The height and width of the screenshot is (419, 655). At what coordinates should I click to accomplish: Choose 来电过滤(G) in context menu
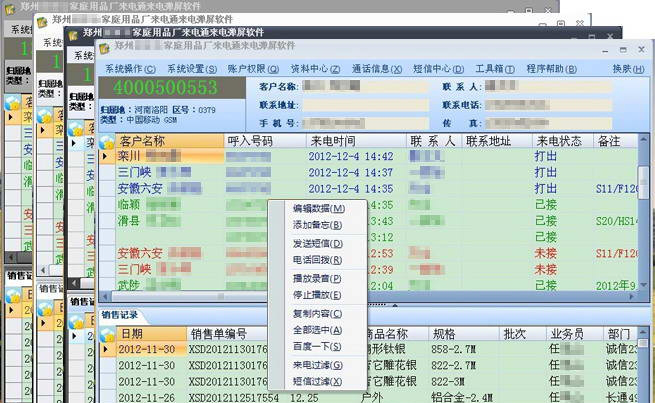318,365
